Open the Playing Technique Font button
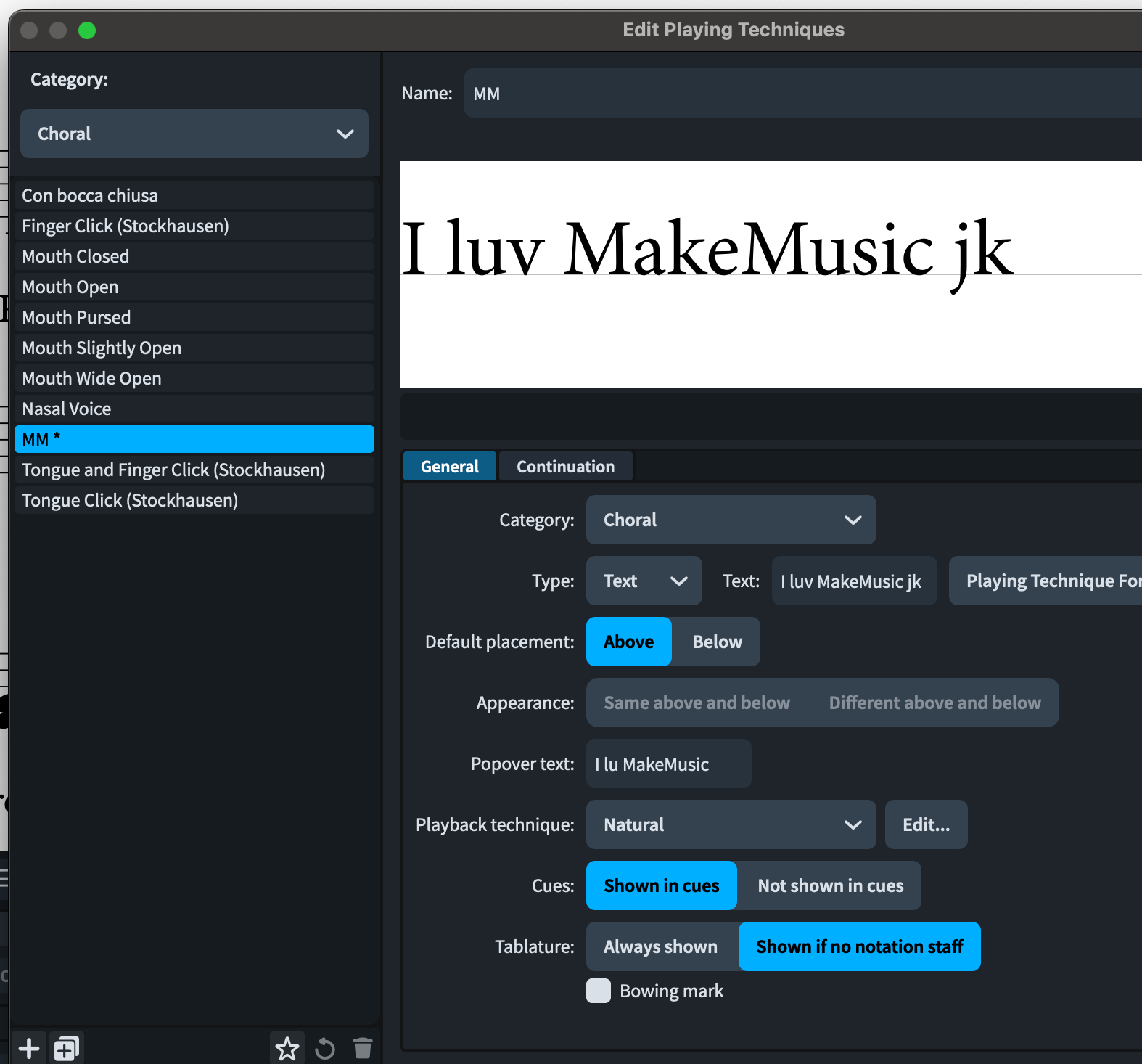 [x=1046, y=581]
